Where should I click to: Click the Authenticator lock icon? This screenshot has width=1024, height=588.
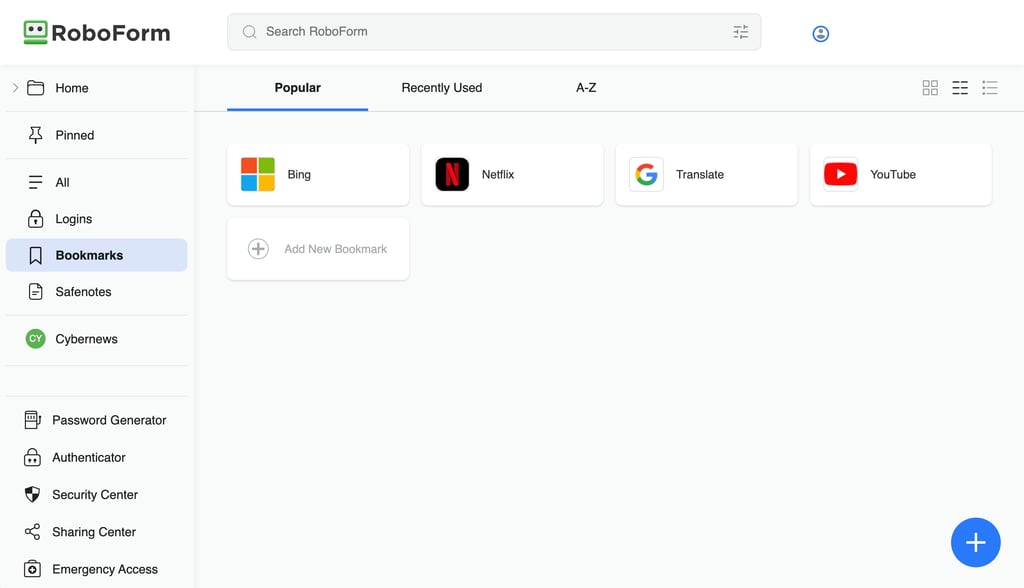33,457
